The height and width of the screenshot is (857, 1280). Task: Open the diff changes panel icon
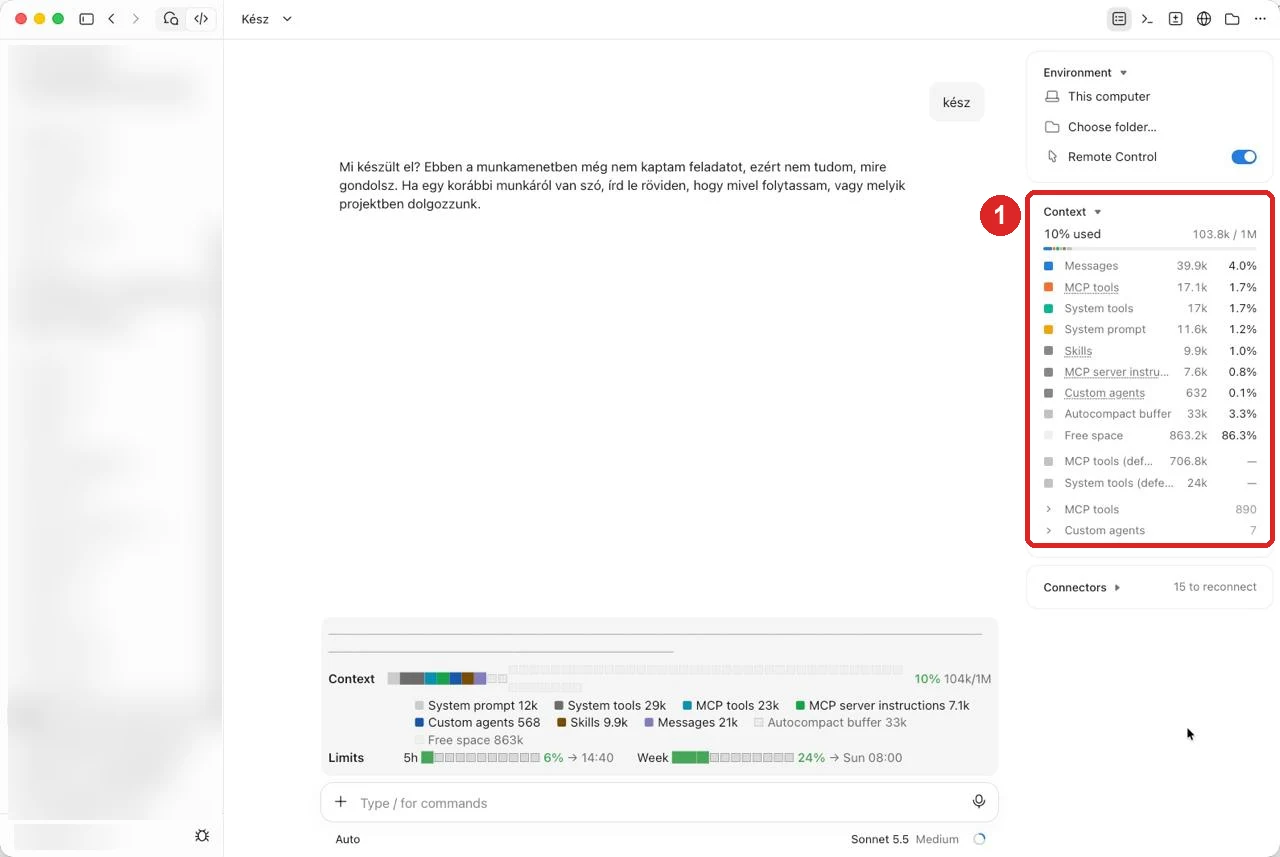tap(1176, 19)
